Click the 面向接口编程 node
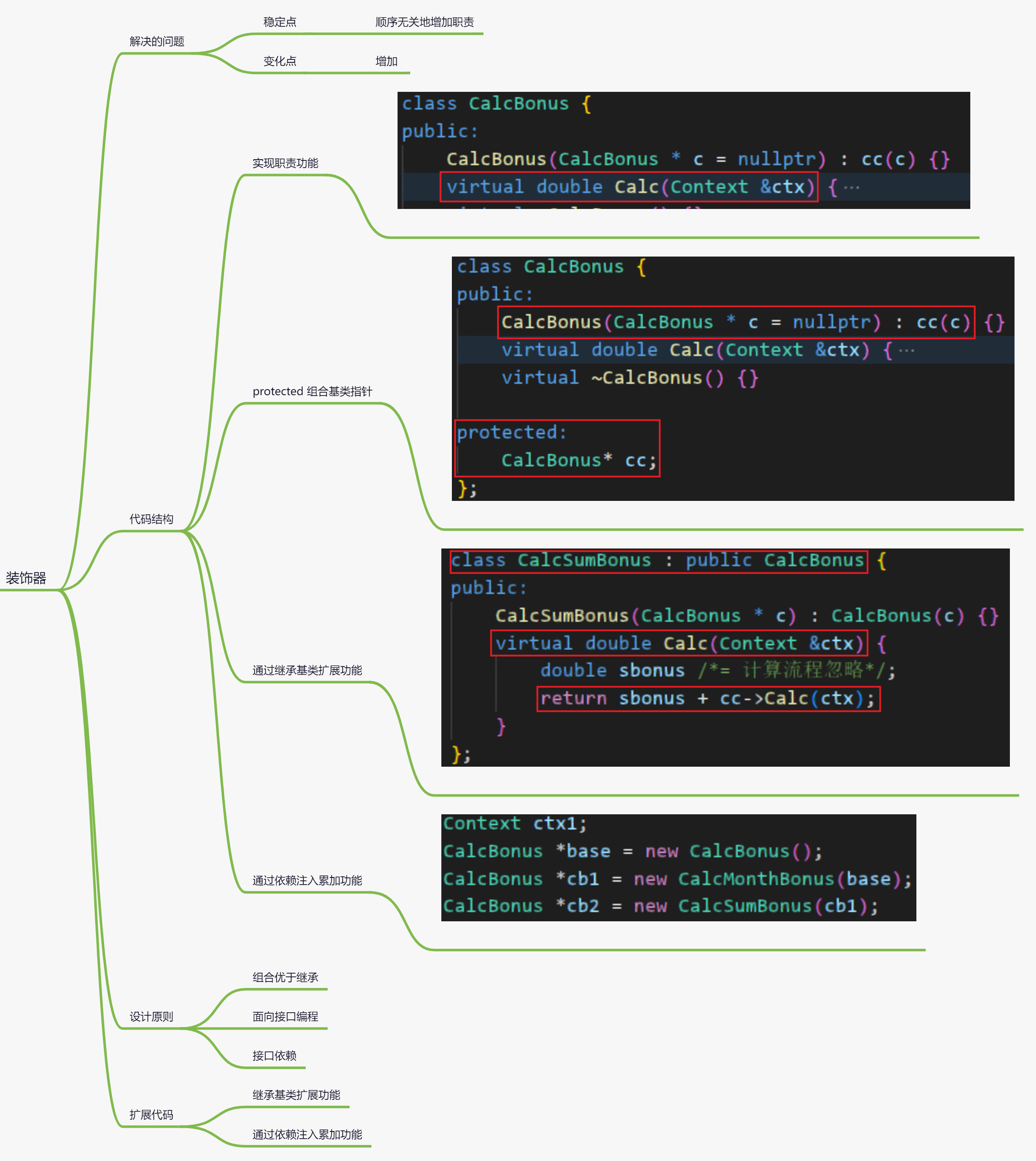 [x=285, y=1017]
